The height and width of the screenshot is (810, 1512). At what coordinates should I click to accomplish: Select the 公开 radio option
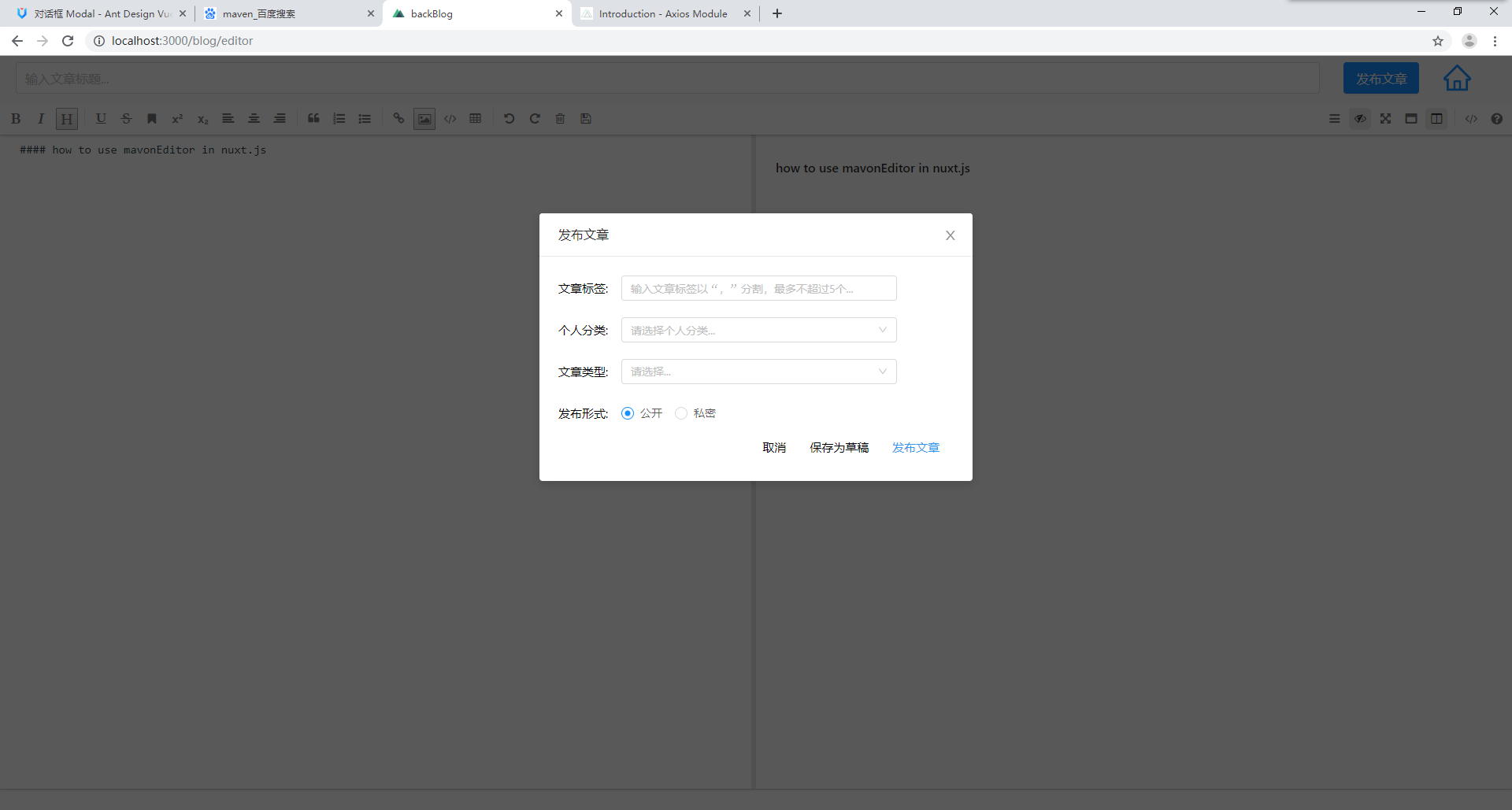628,413
